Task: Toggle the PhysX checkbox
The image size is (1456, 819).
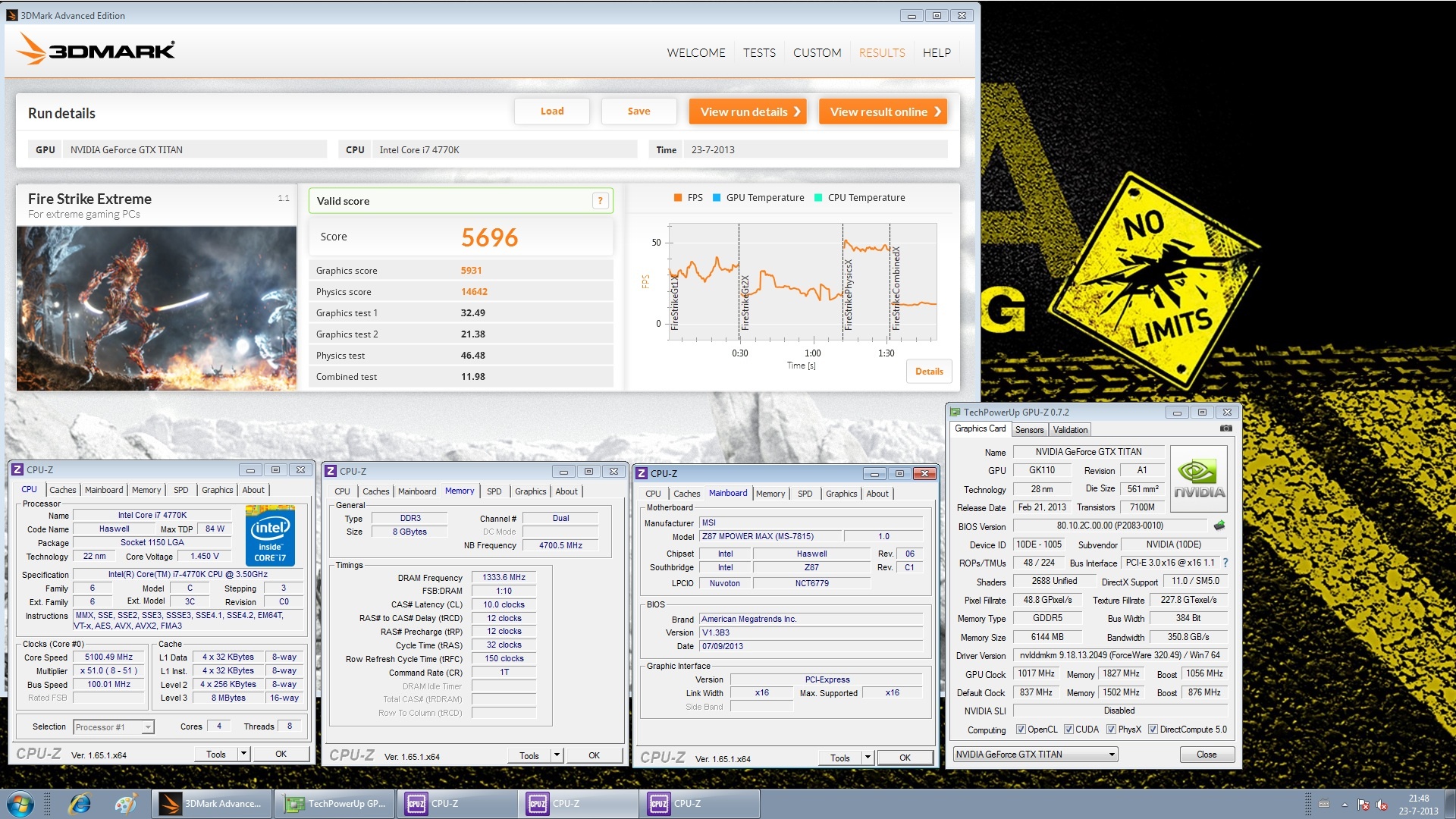Action: coord(1111,730)
